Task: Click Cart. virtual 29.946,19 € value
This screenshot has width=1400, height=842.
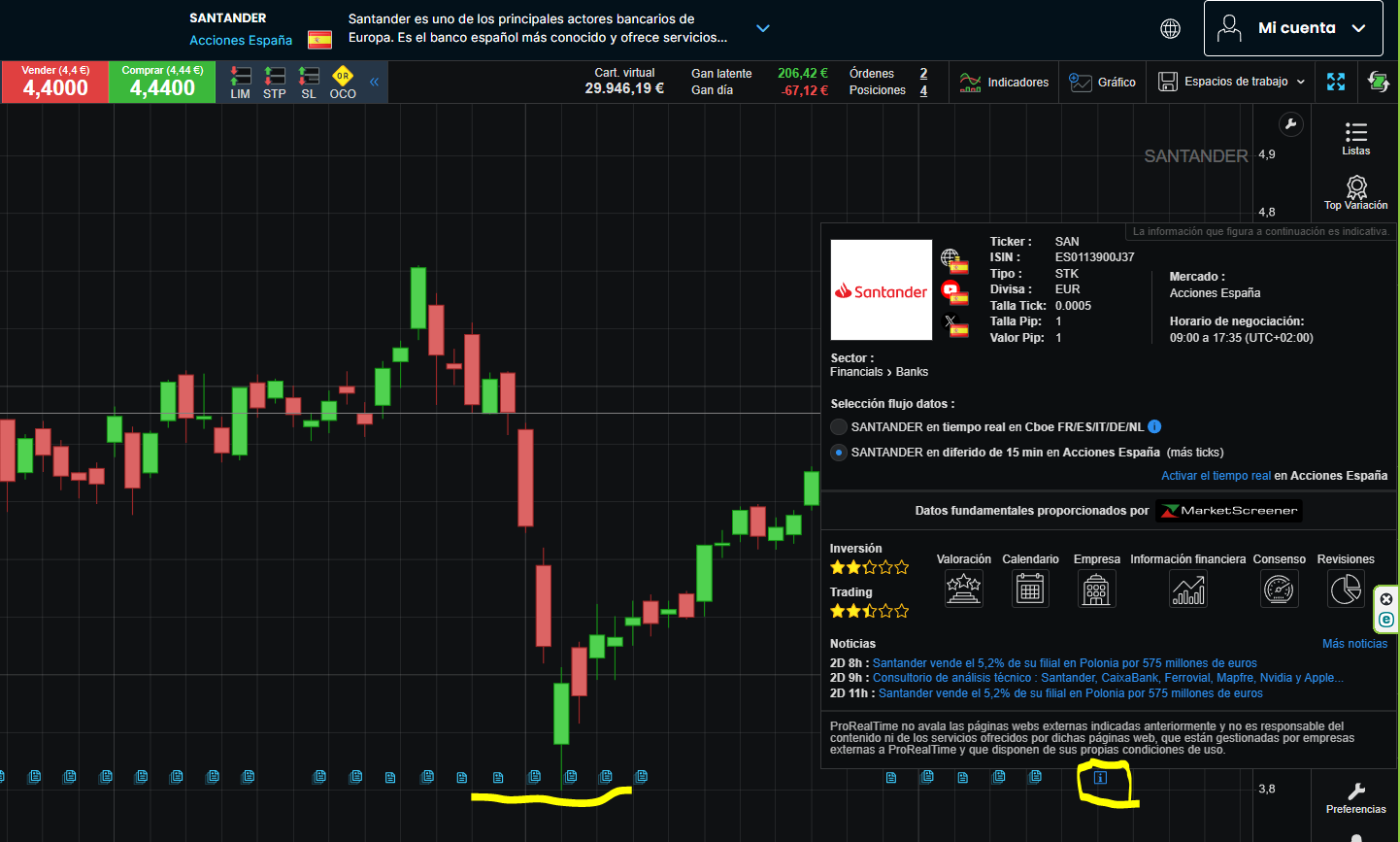Action: click(x=624, y=88)
